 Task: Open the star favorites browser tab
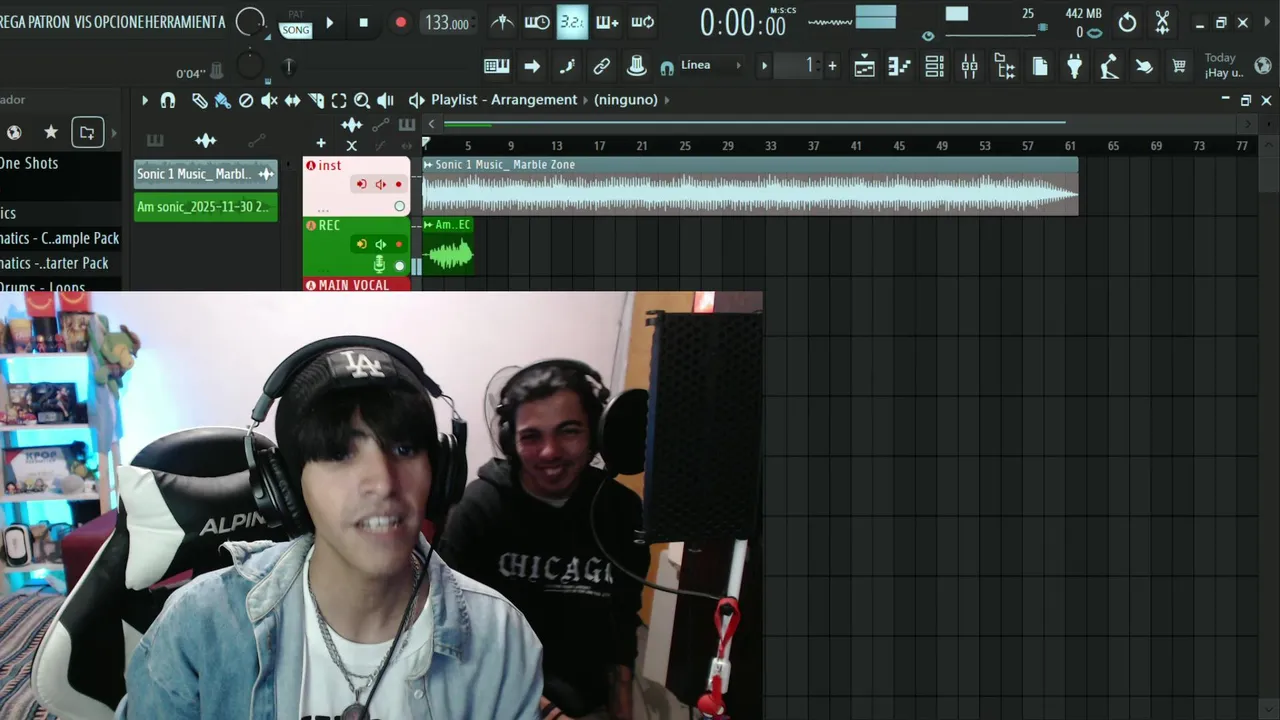point(51,132)
